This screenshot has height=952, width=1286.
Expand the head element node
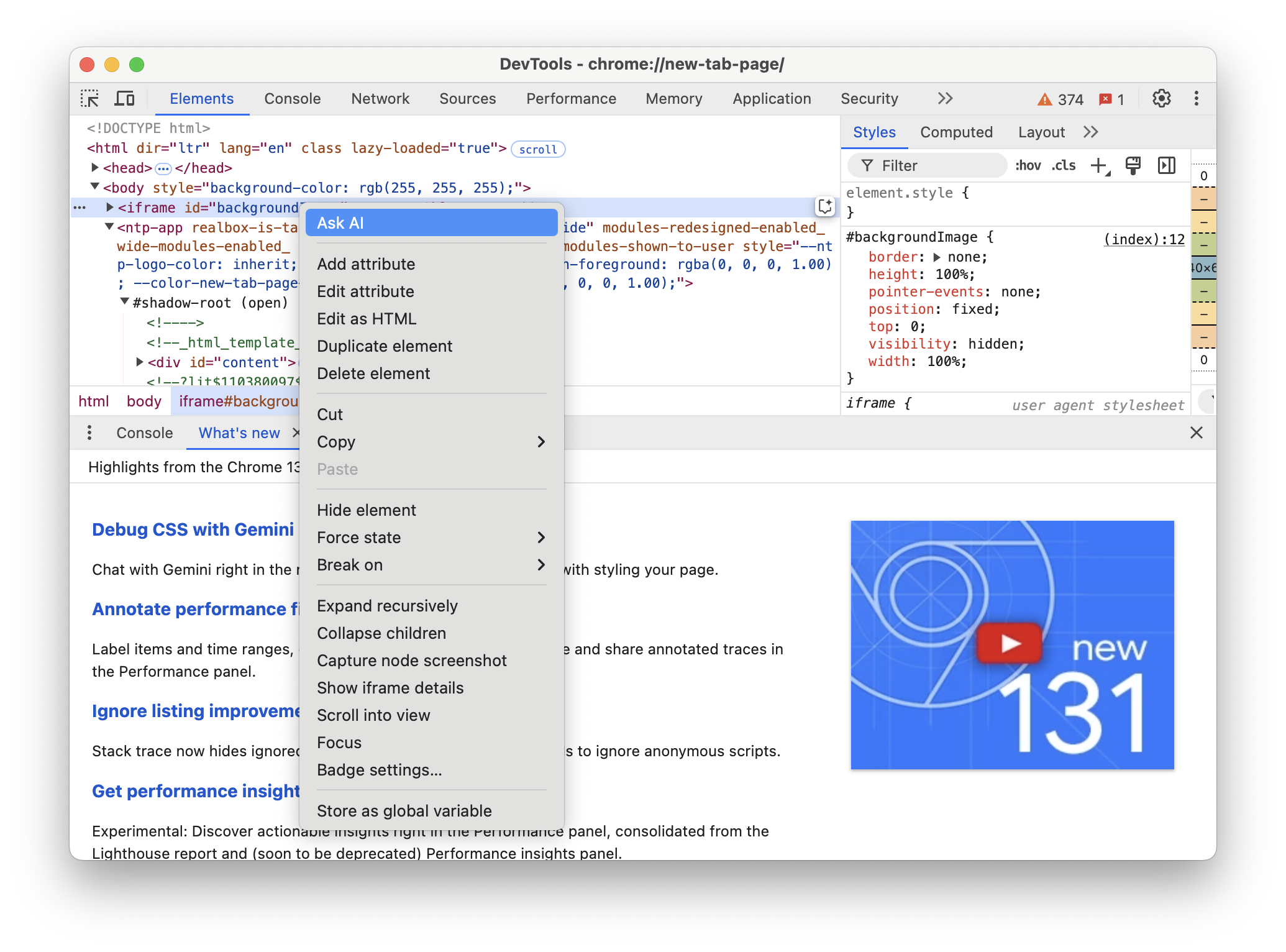point(95,168)
